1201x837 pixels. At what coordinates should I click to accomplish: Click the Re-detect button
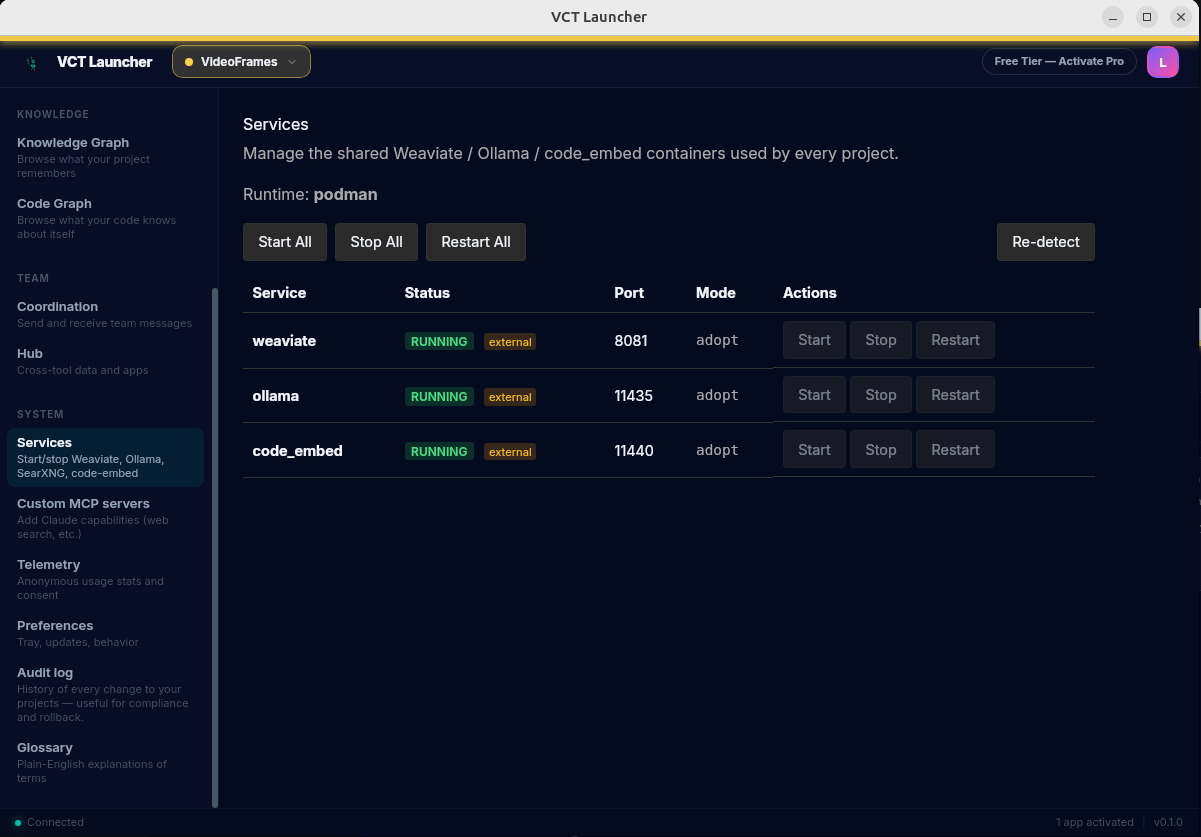click(x=1046, y=242)
